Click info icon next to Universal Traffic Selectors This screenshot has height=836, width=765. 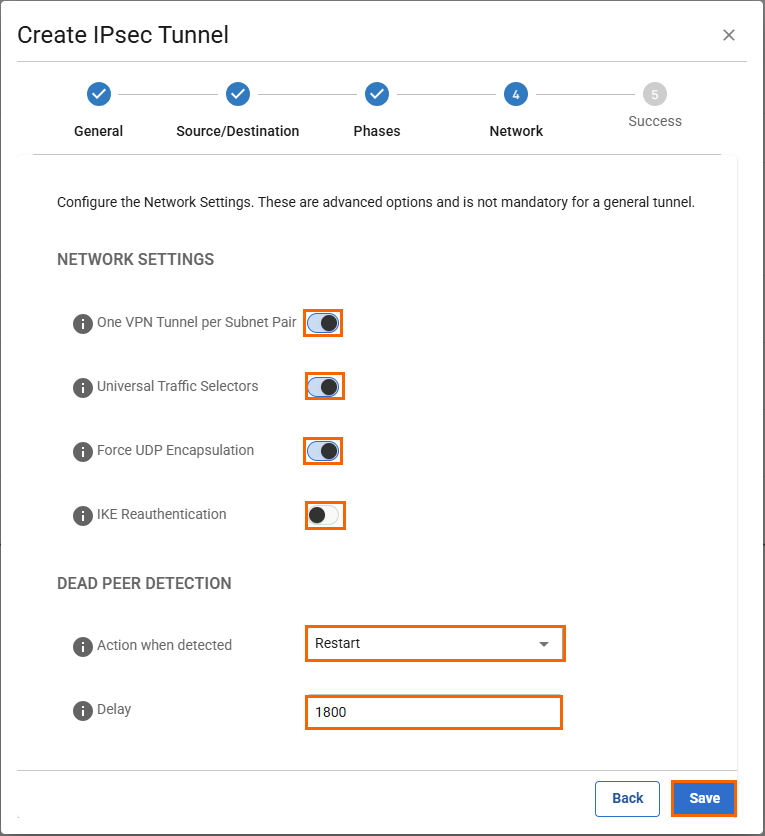[83, 387]
